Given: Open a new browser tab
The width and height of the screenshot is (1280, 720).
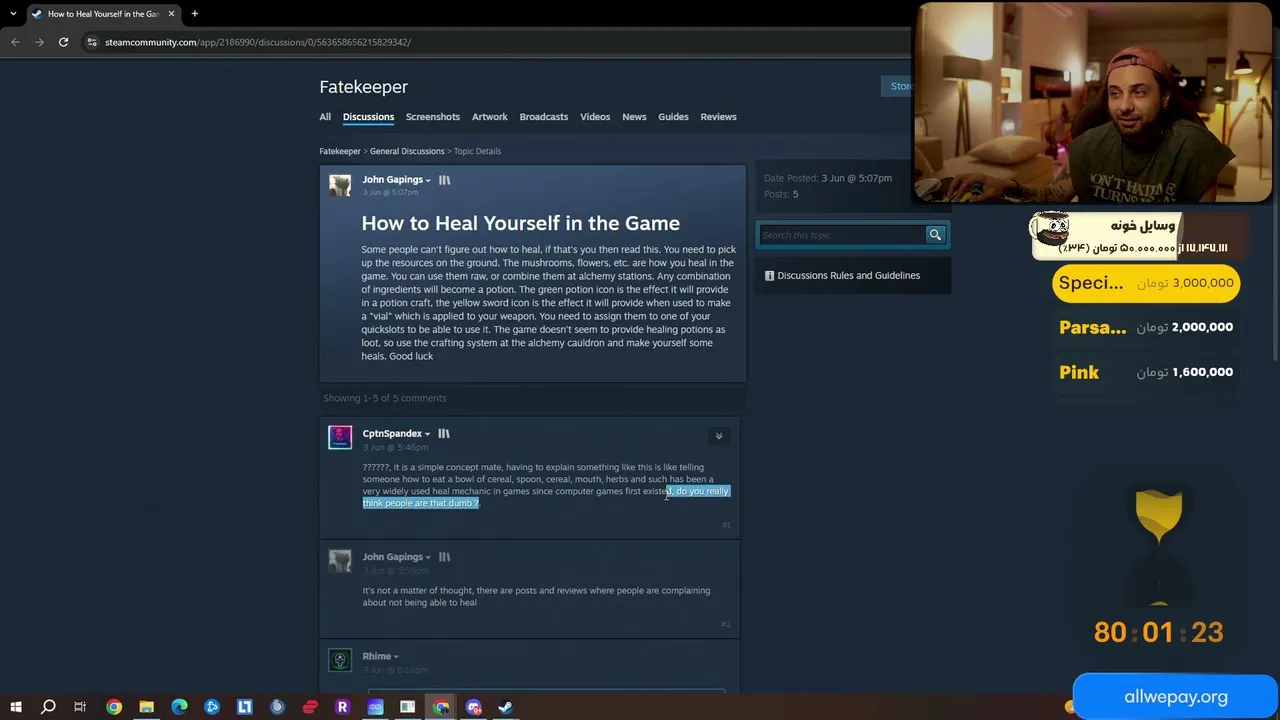Looking at the screenshot, I should coord(194,14).
